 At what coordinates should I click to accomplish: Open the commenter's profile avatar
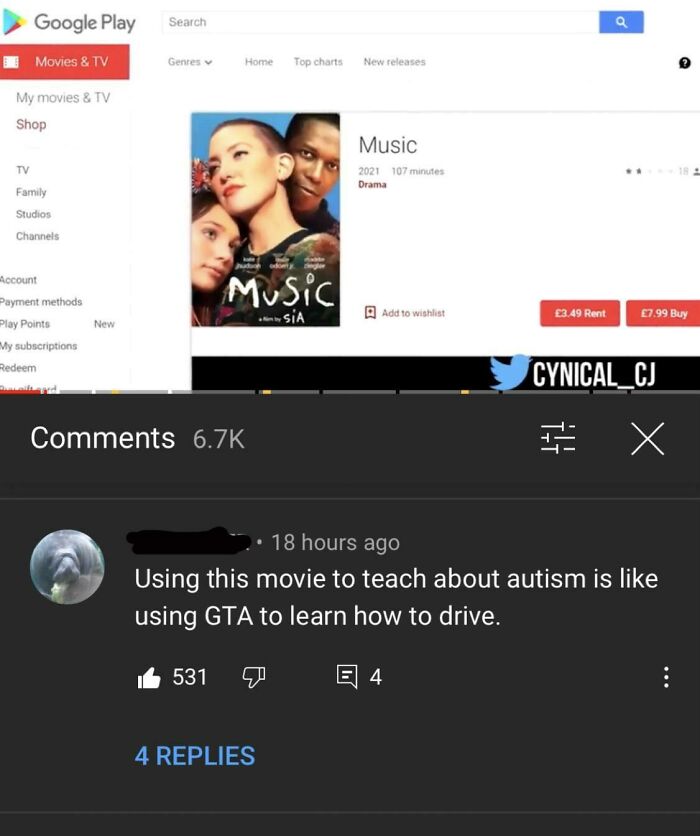(x=67, y=567)
